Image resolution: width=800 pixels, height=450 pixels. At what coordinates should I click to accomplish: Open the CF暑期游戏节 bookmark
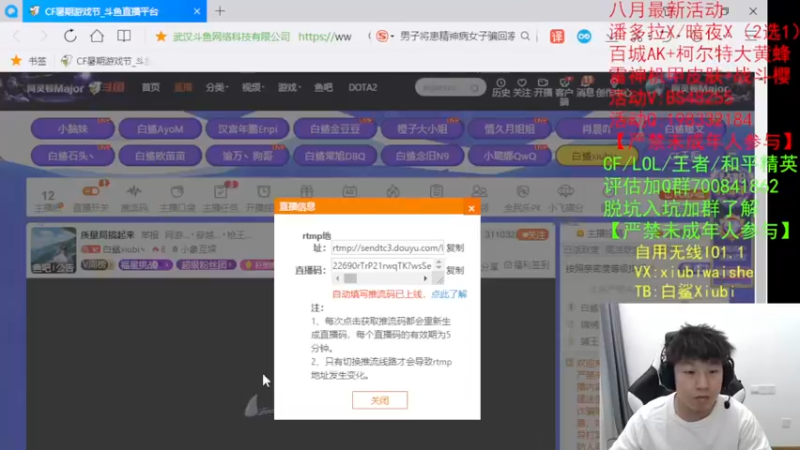coord(106,61)
